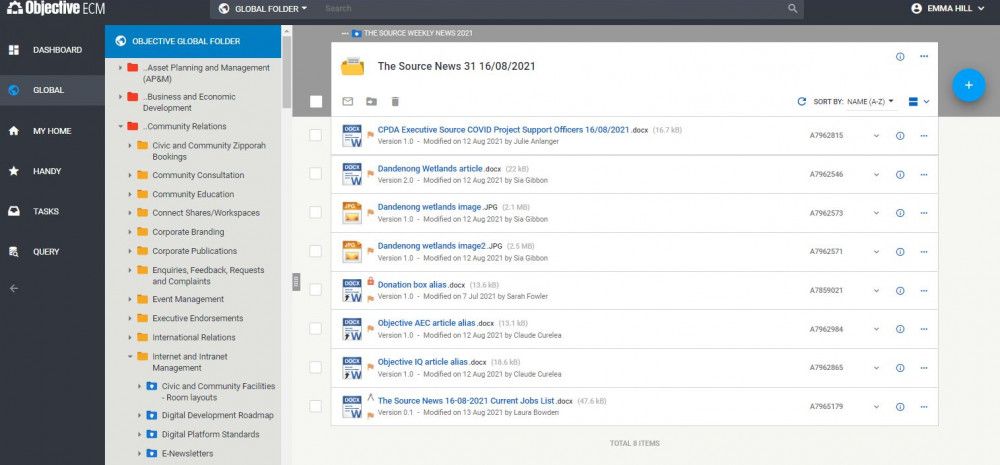The image size is (1000, 465).
Task: Collapse the sidebar with the back arrow
Action: [14, 288]
